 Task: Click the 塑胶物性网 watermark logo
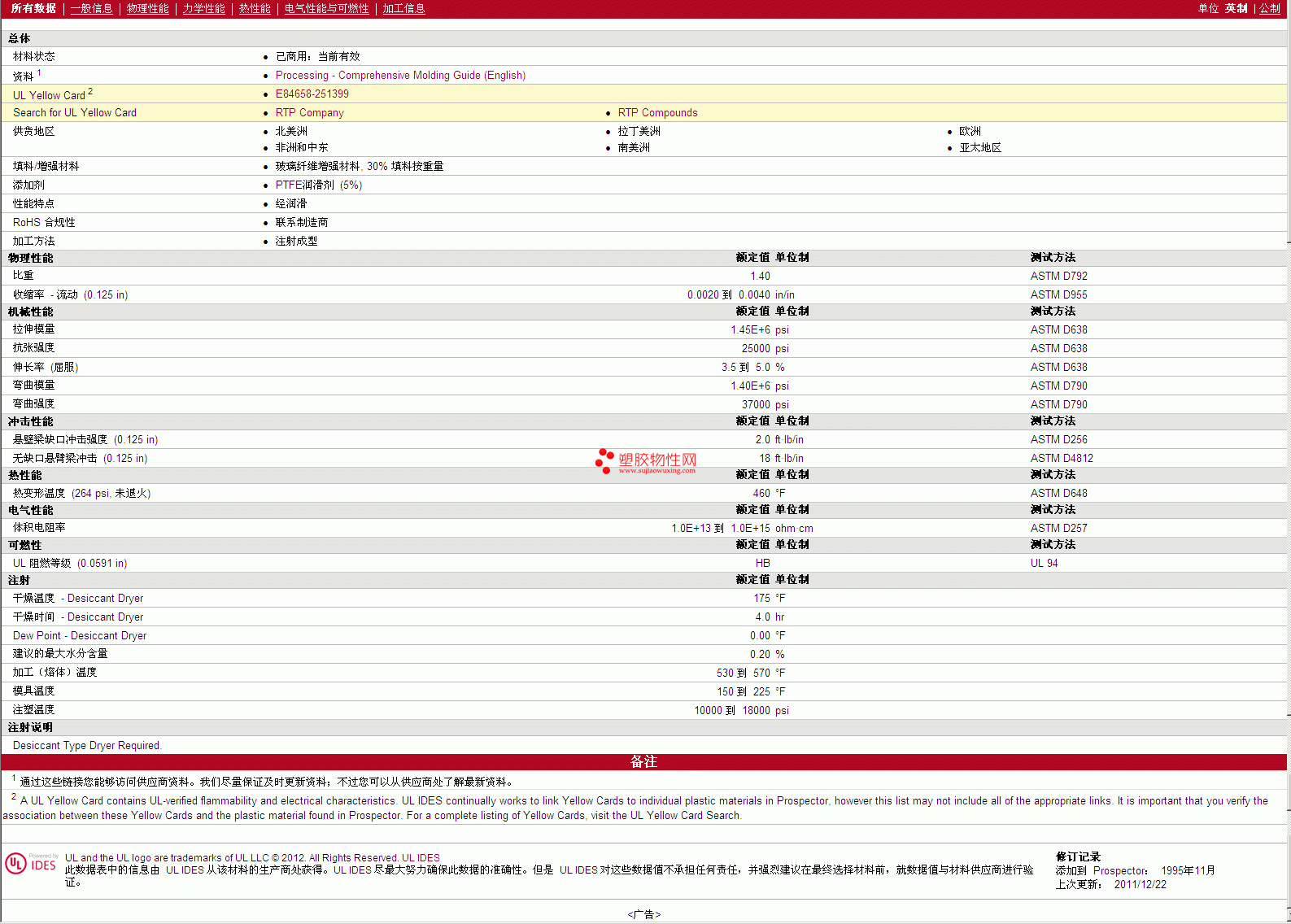646,461
